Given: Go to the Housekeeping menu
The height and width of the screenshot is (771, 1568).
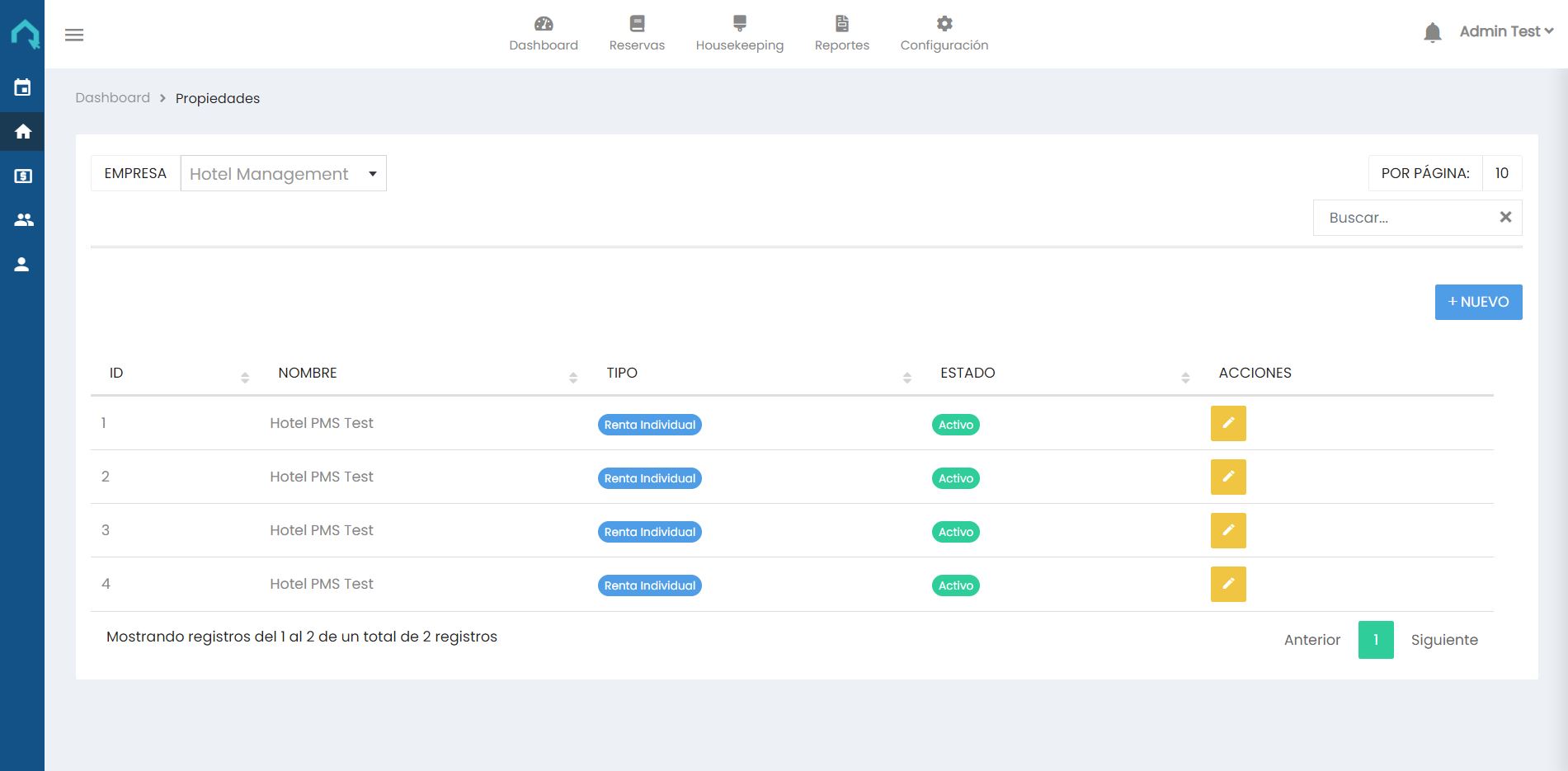Looking at the screenshot, I should click(739, 33).
